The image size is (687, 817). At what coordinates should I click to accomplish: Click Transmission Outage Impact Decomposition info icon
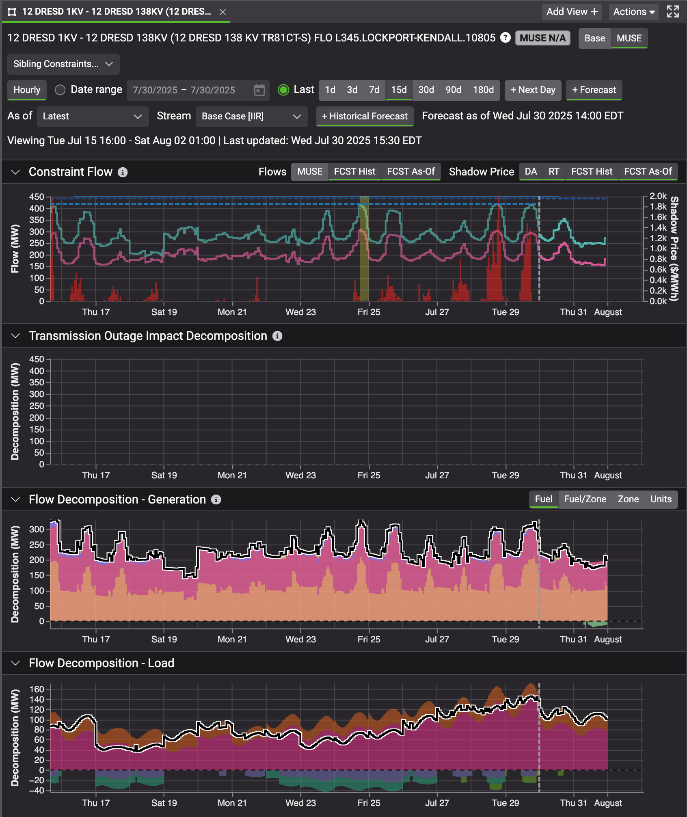tap(277, 336)
